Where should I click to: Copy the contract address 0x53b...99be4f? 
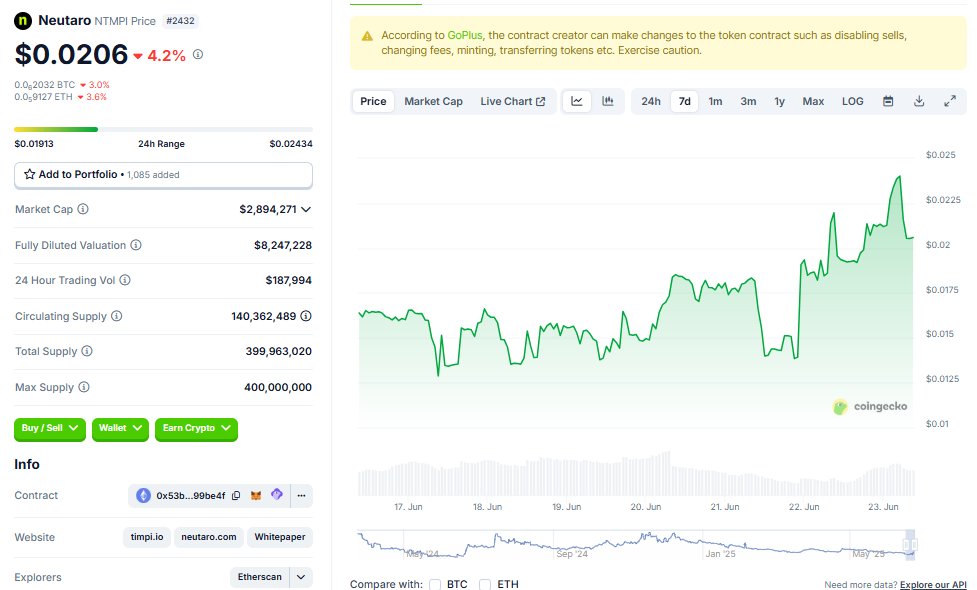click(236, 496)
